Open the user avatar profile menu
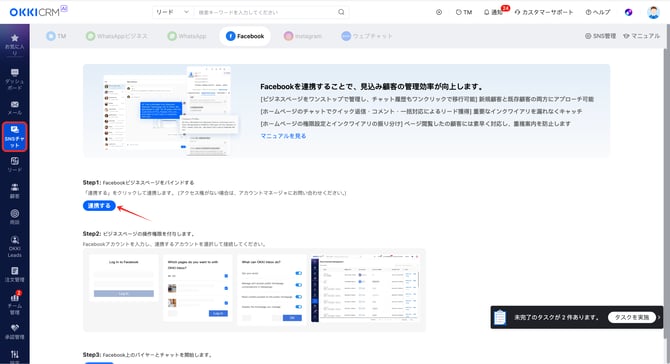 653,12
